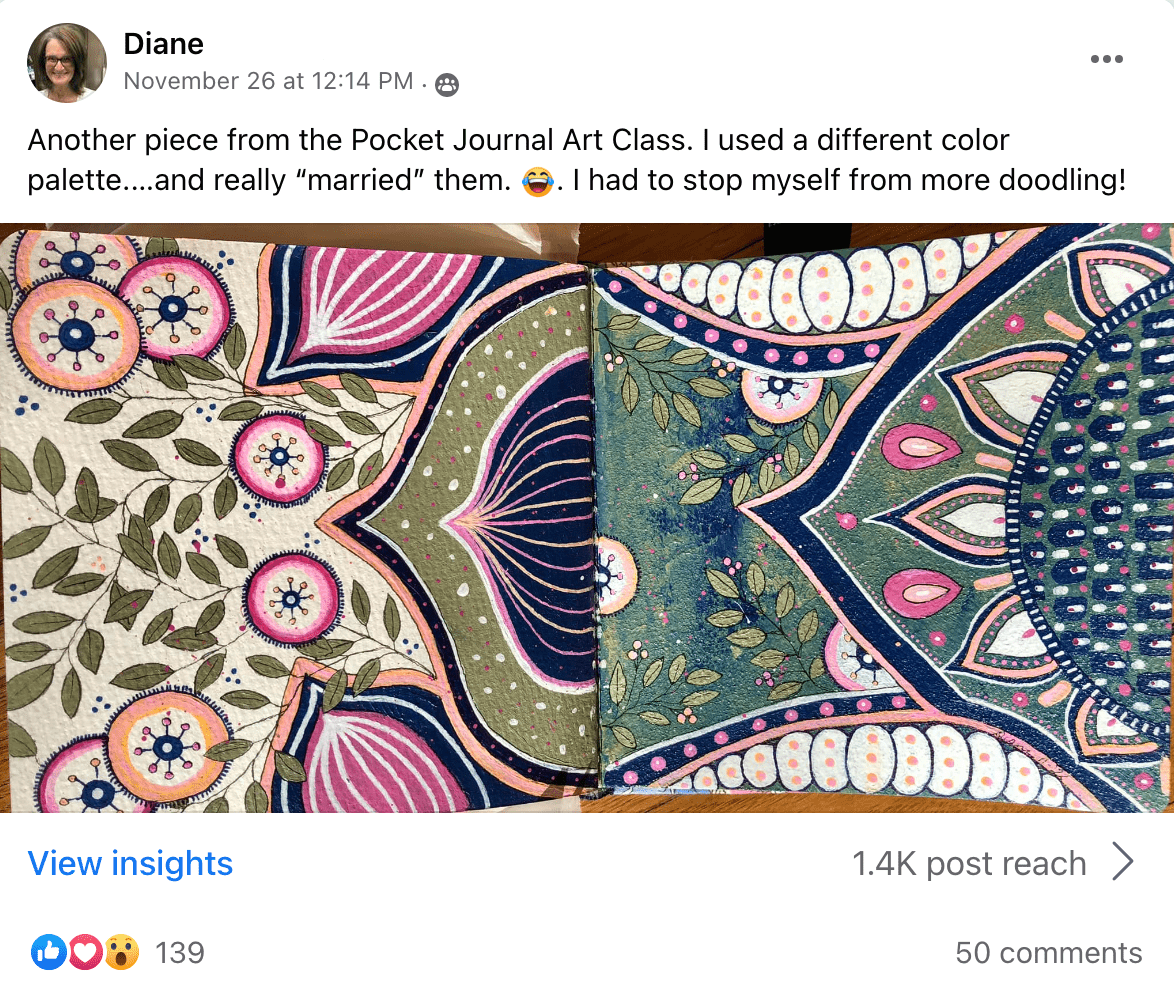The height and width of the screenshot is (990, 1174).
Task: Click the Wow reaction emoji icon
Action: tap(121, 952)
